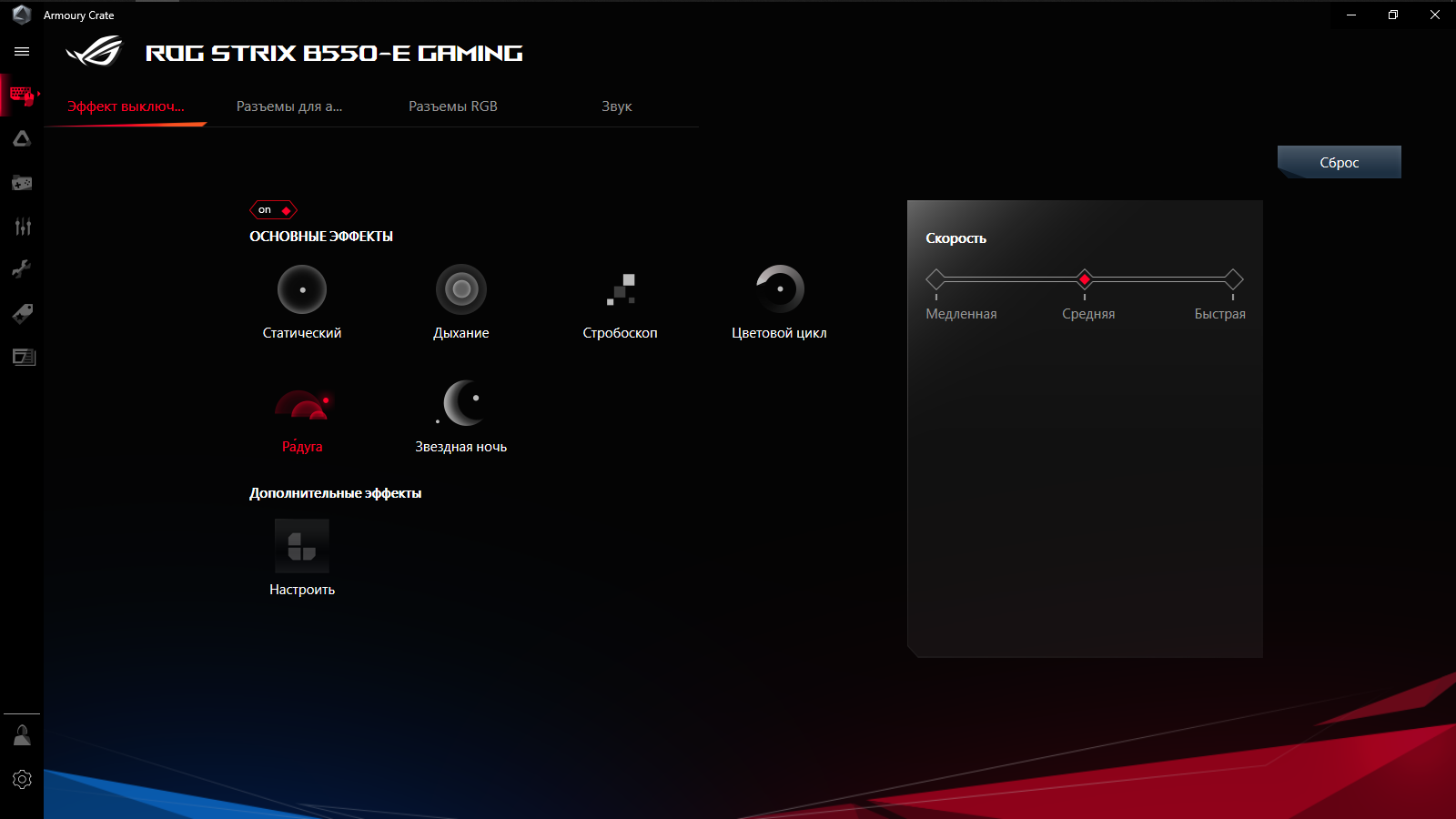This screenshot has width=1456, height=819.
Task: Select the device keyboard icon in sidebar
Action: 22,95
